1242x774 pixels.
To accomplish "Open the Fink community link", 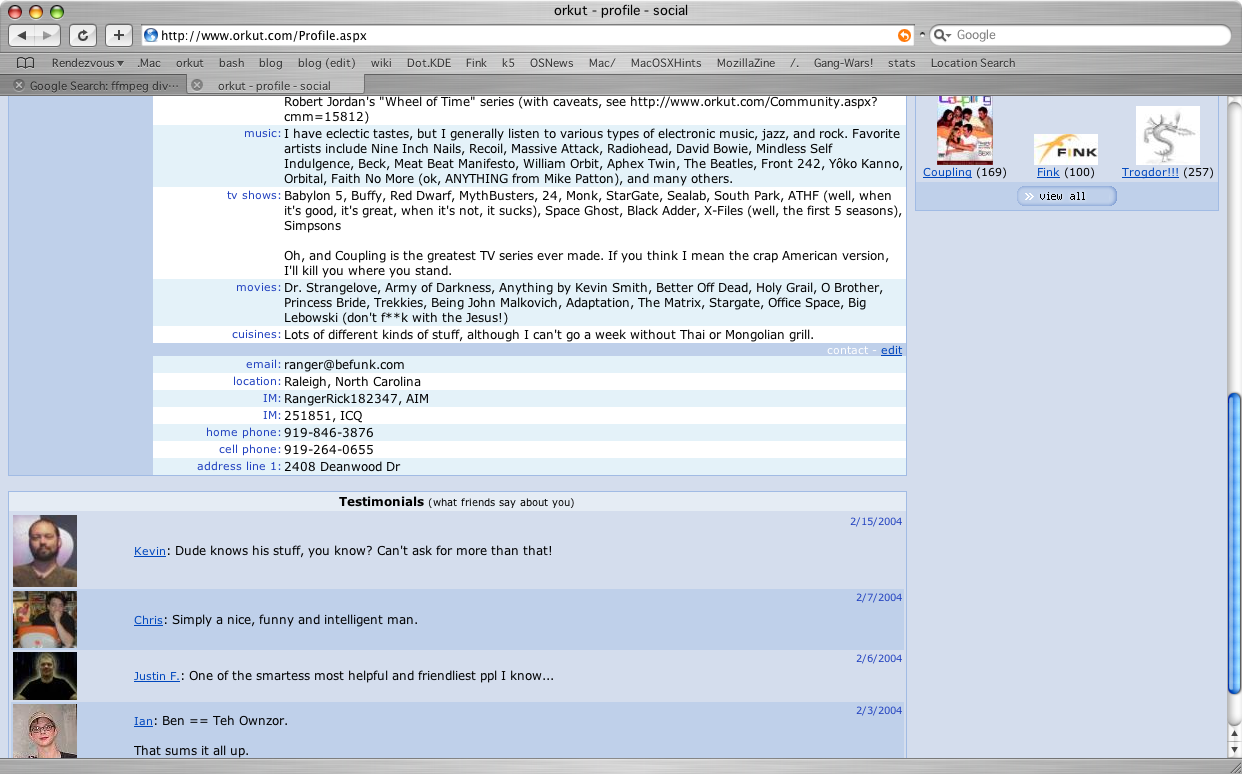I will tap(1048, 172).
